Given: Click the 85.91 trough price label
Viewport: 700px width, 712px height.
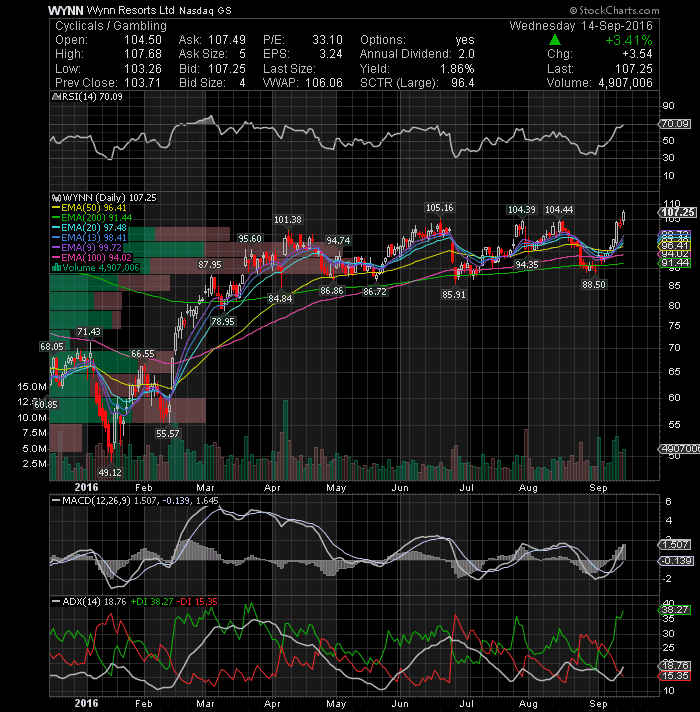Looking at the screenshot, I should point(454,295).
